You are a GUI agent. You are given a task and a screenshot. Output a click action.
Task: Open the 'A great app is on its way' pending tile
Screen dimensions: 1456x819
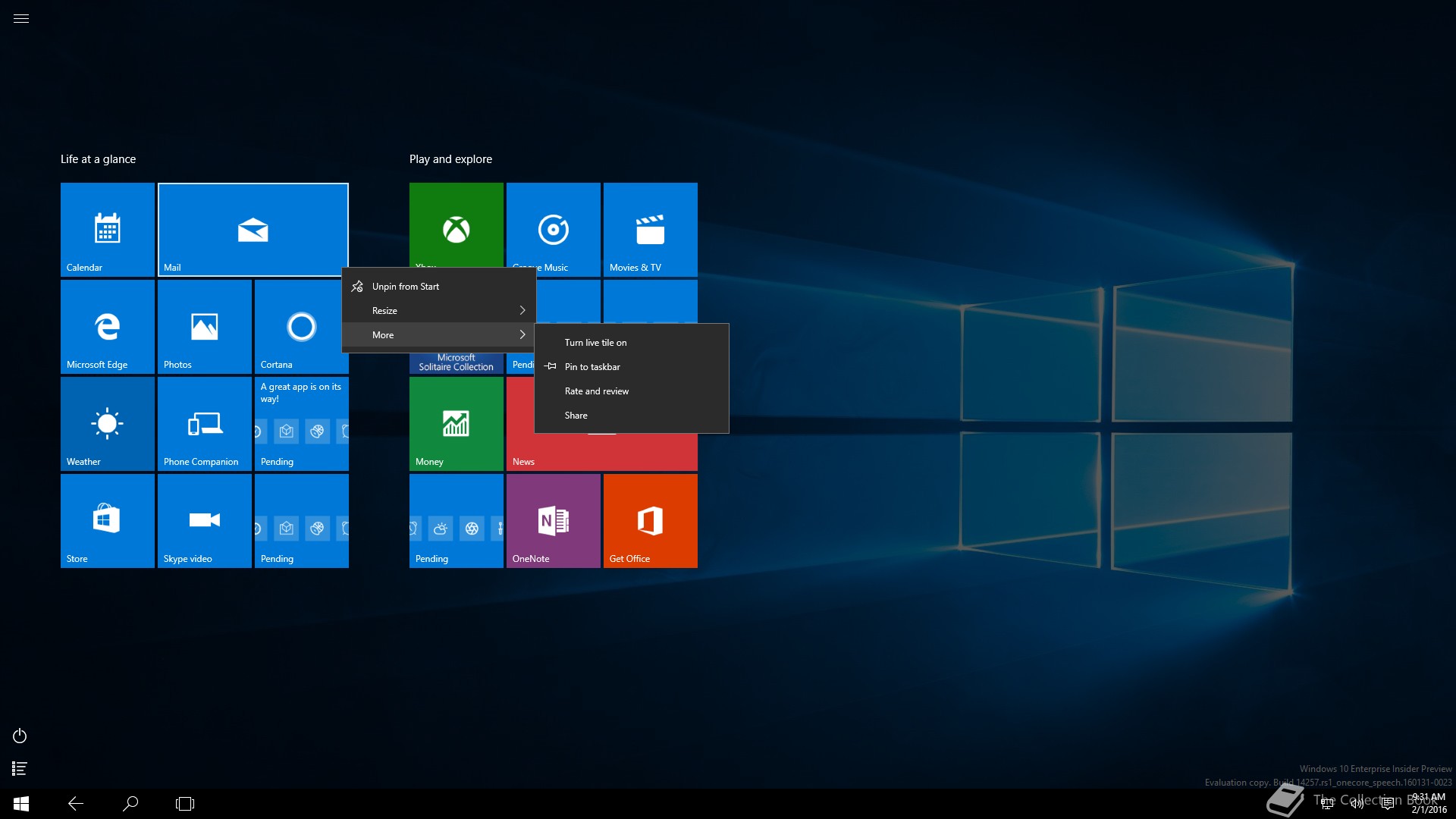[302, 424]
